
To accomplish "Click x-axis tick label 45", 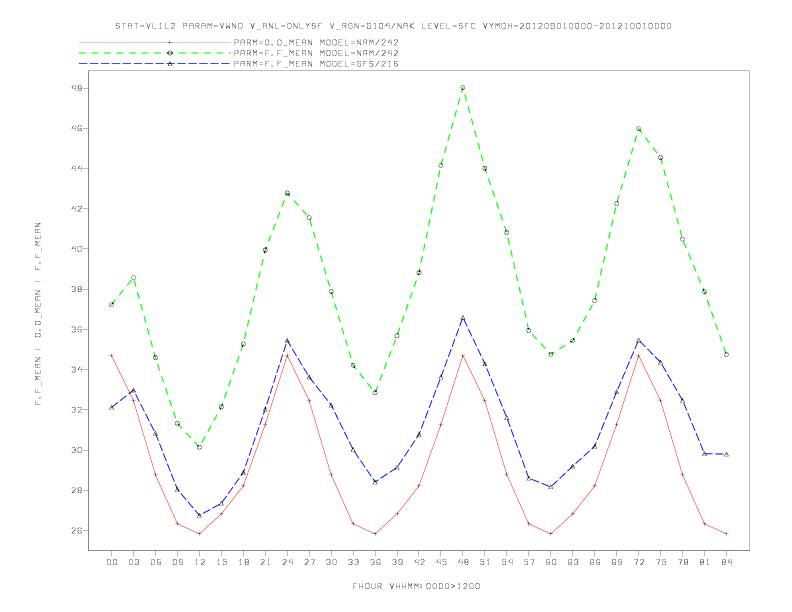I will click(x=441, y=562).
